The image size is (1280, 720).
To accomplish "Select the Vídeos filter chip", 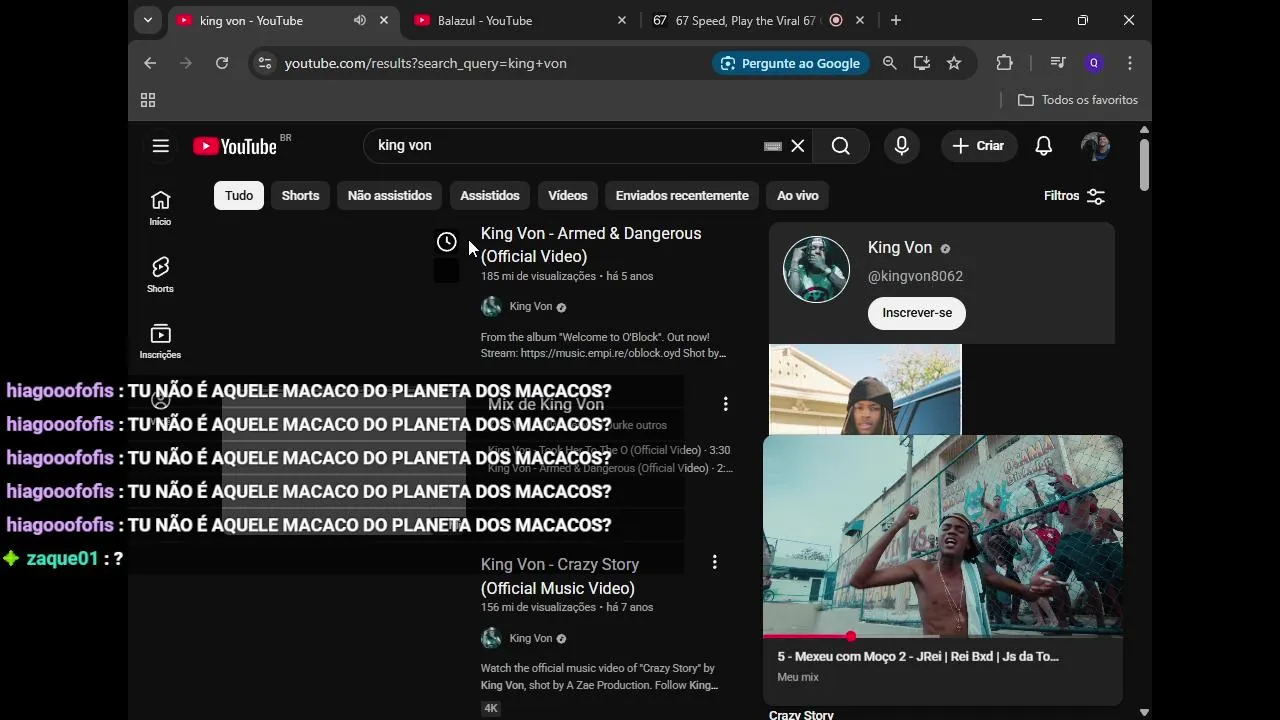I will [568, 196].
